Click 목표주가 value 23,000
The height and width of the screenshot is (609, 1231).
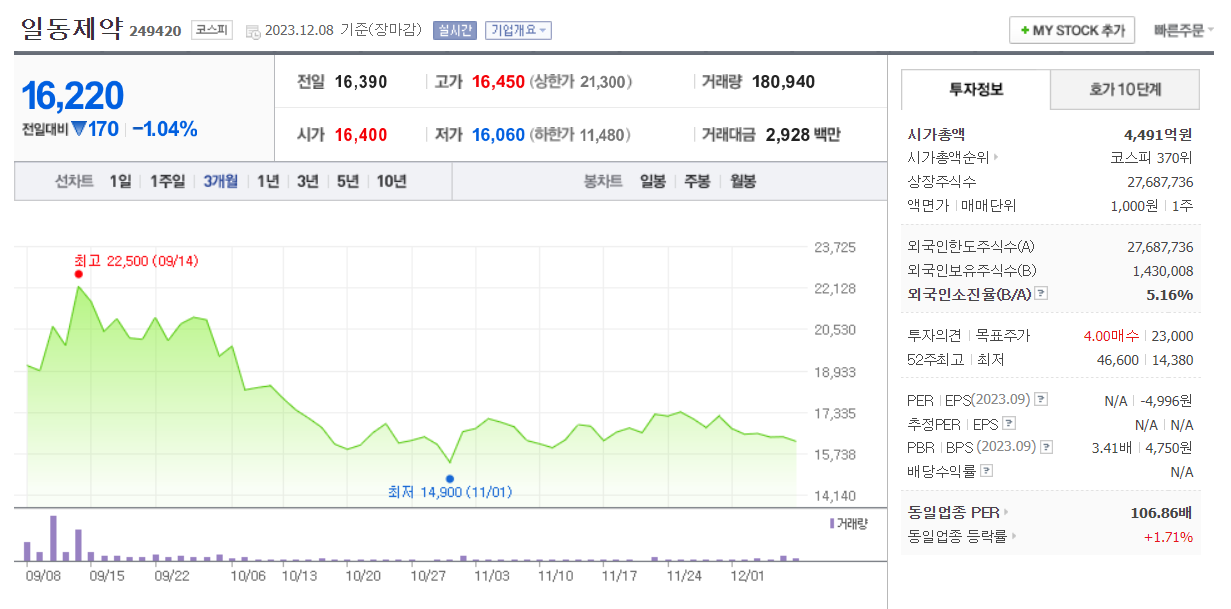point(1173,336)
